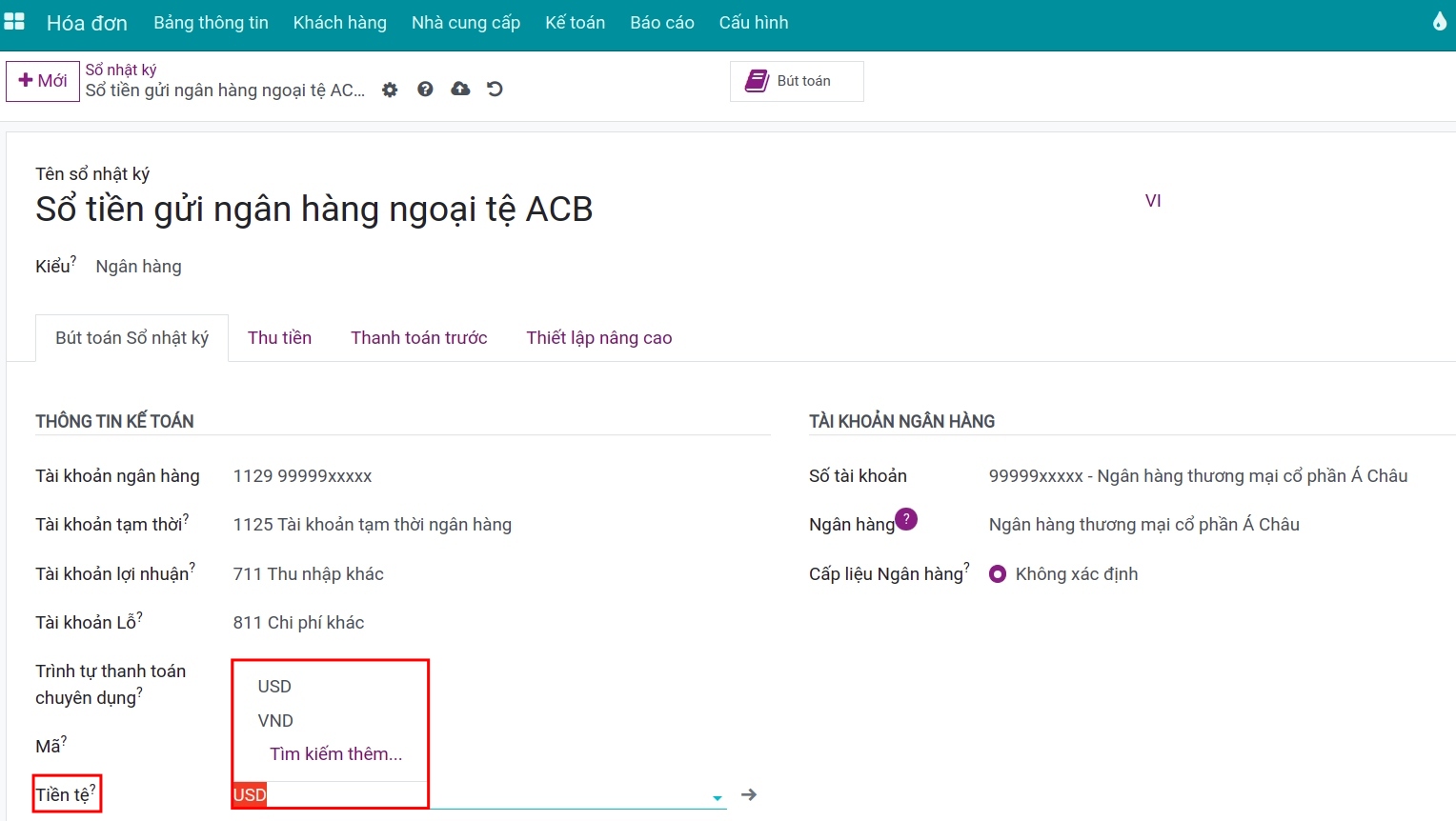Switch to Bút toán Sổ nhật ký tab
The height and width of the screenshot is (821, 1456).
(x=131, y=338)
